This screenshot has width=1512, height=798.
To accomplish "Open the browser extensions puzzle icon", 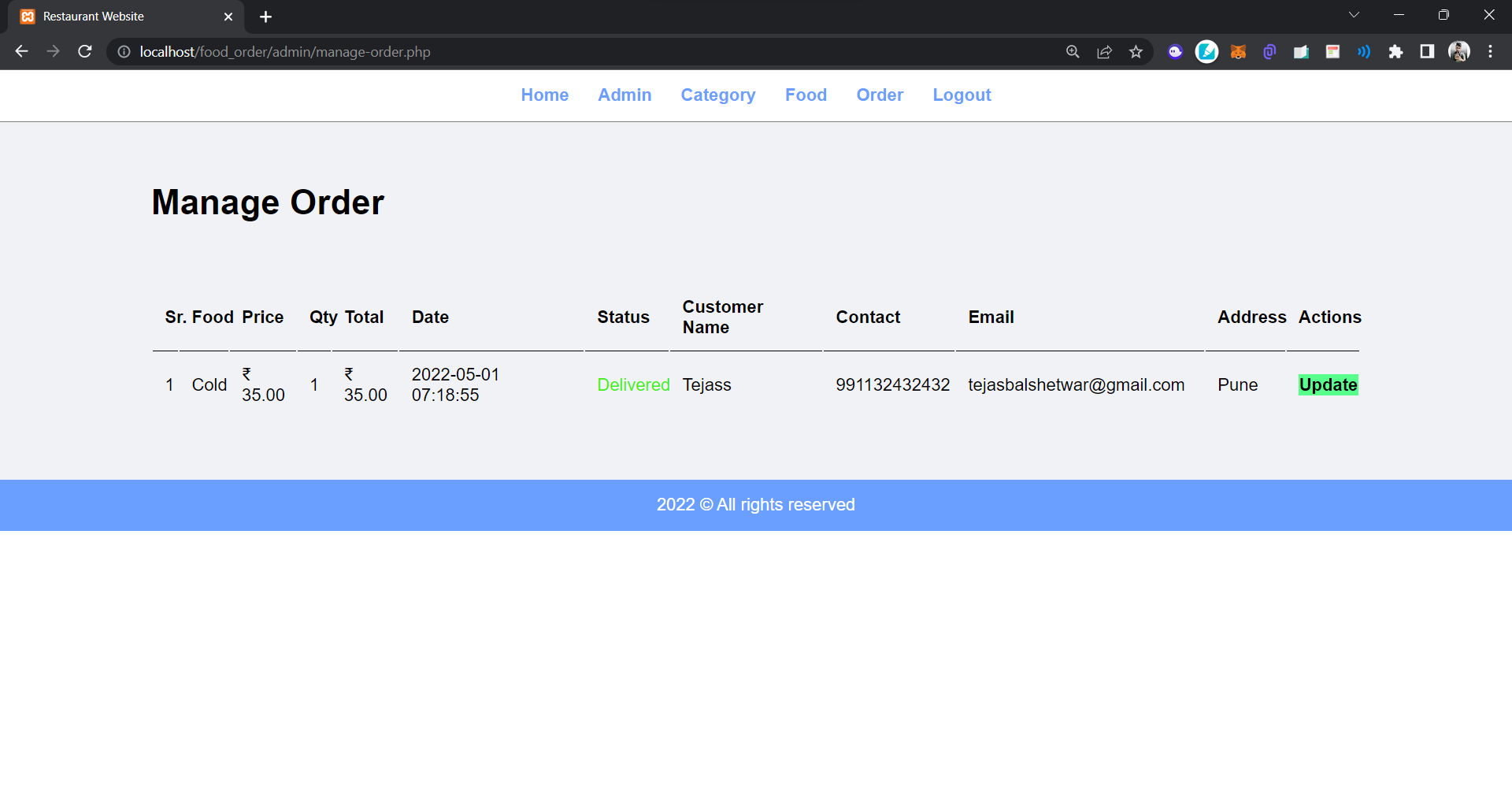I will [1397, 52].
